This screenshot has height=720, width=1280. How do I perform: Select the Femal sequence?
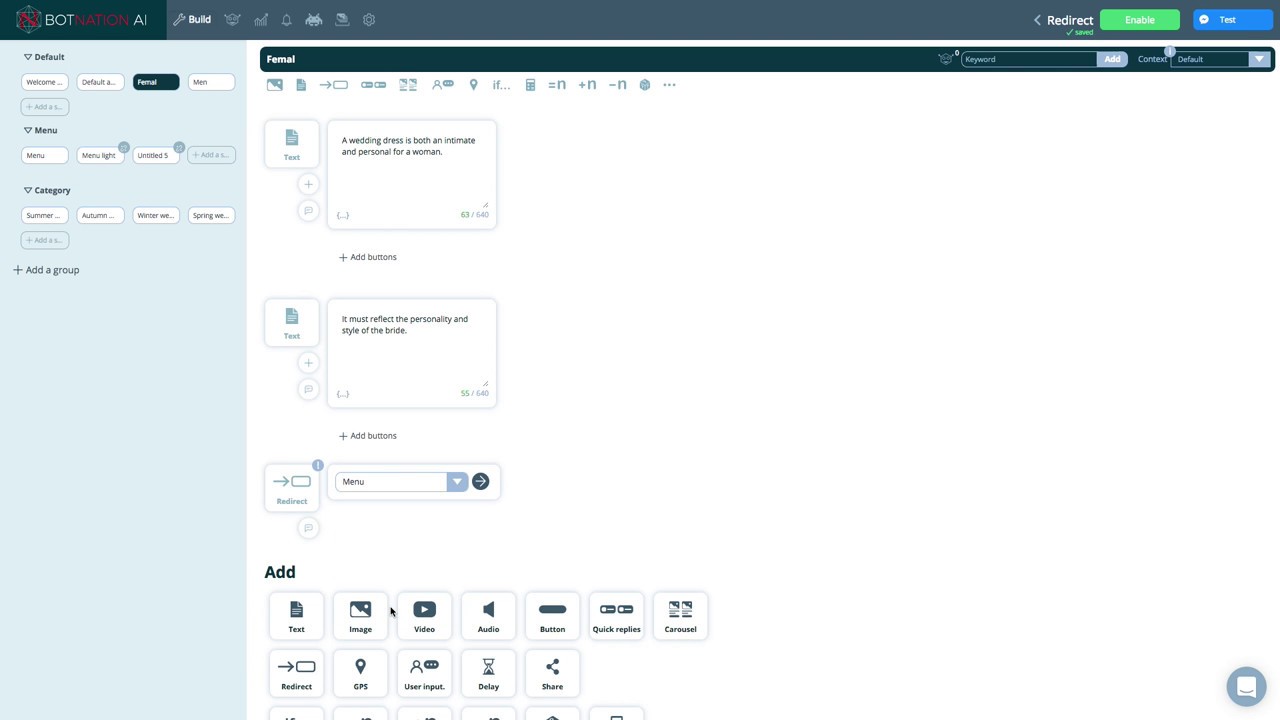pos(156,82)
